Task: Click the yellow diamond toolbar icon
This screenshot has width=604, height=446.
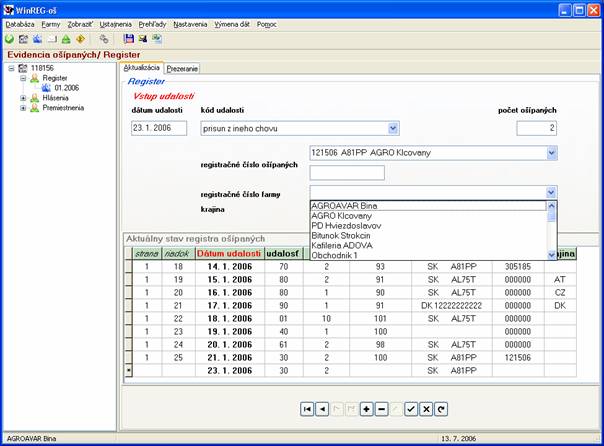Action: click(80, 38)
